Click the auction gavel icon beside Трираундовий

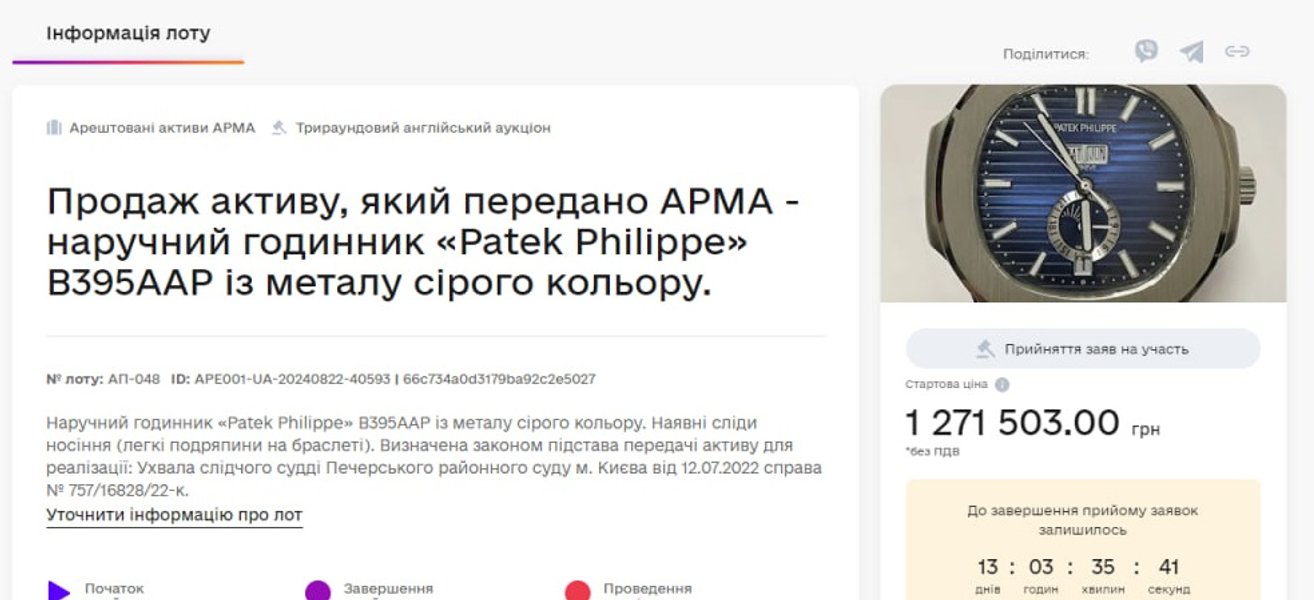point(280,128)
